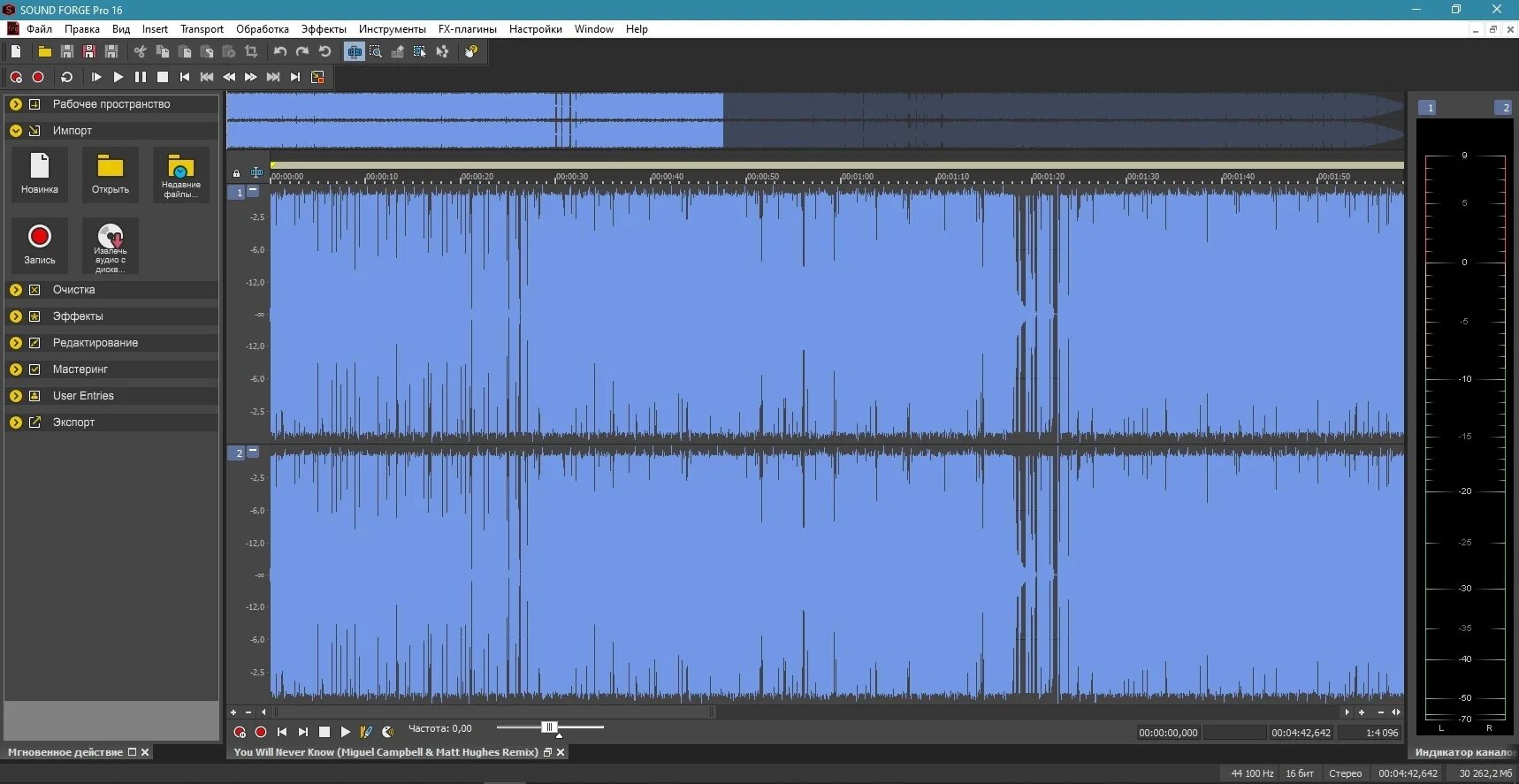Click Stop in the top transport bar
1519x784 pixels.
pyautogui.click(x=163, y=77)
